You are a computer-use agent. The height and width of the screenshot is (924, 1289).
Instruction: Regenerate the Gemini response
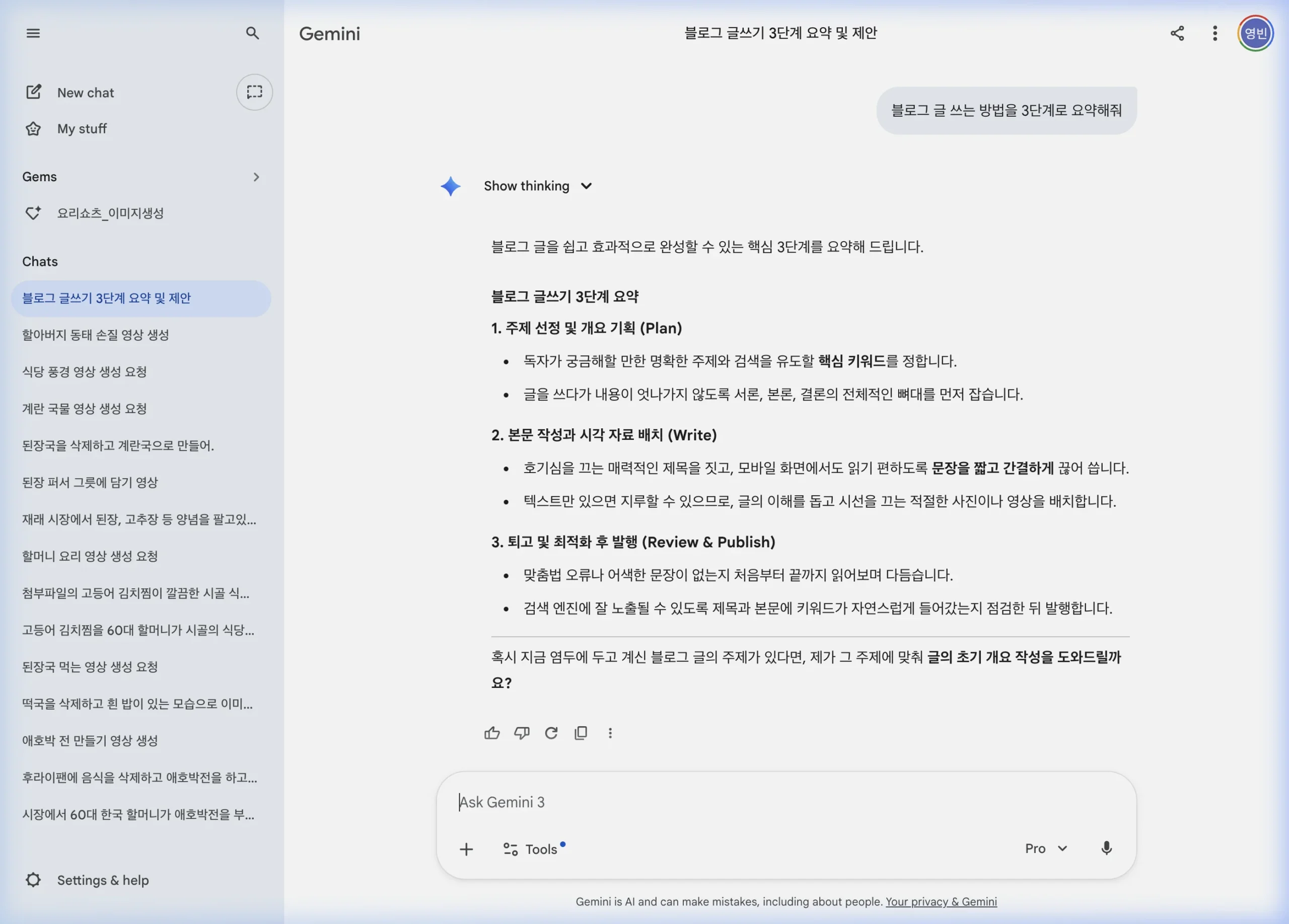(x=551, y=733)
